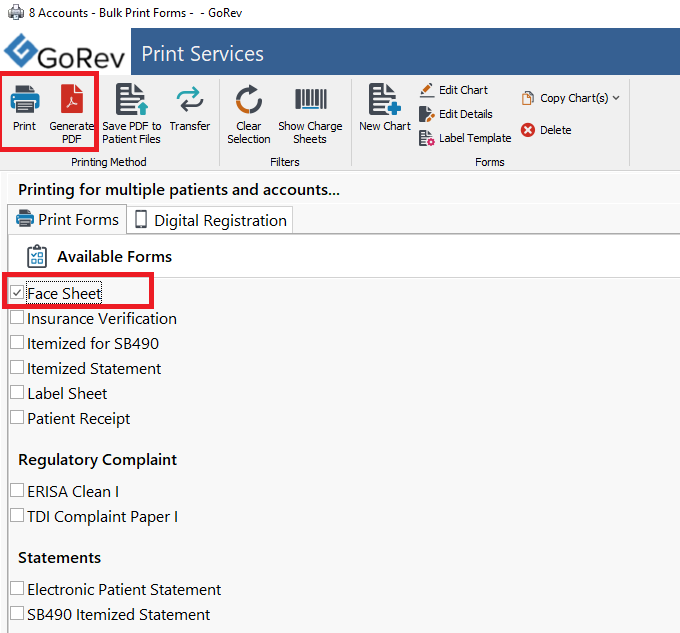Screen dimensions: 680x633
Task: Check the Itemized Statement checkbox
Action: pos(17,367)
